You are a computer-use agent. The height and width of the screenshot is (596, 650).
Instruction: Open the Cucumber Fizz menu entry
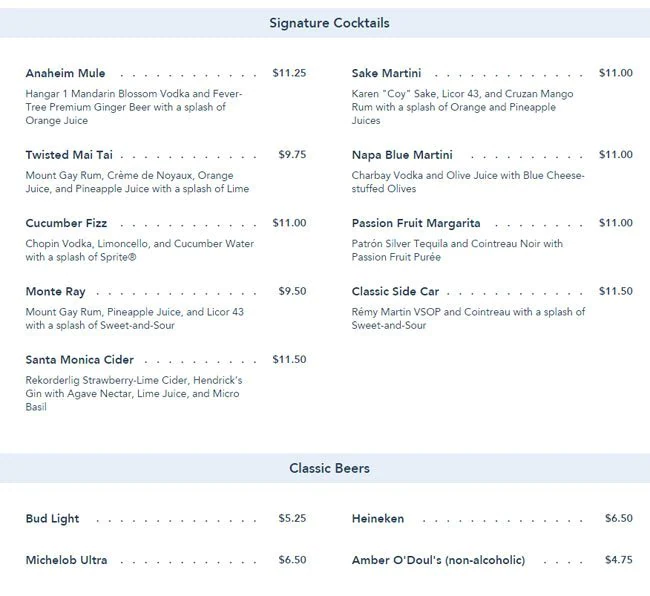tap(66, 223)
